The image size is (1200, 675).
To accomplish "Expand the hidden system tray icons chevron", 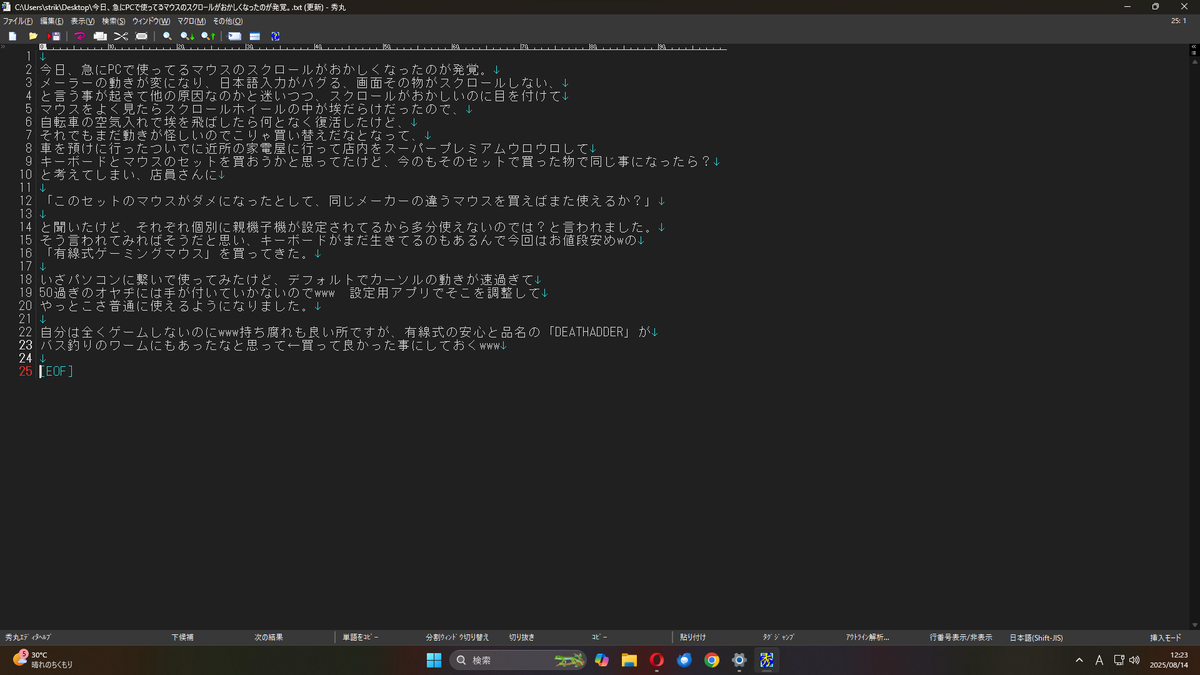I will pyautogui.click(x=1079, y=660).
